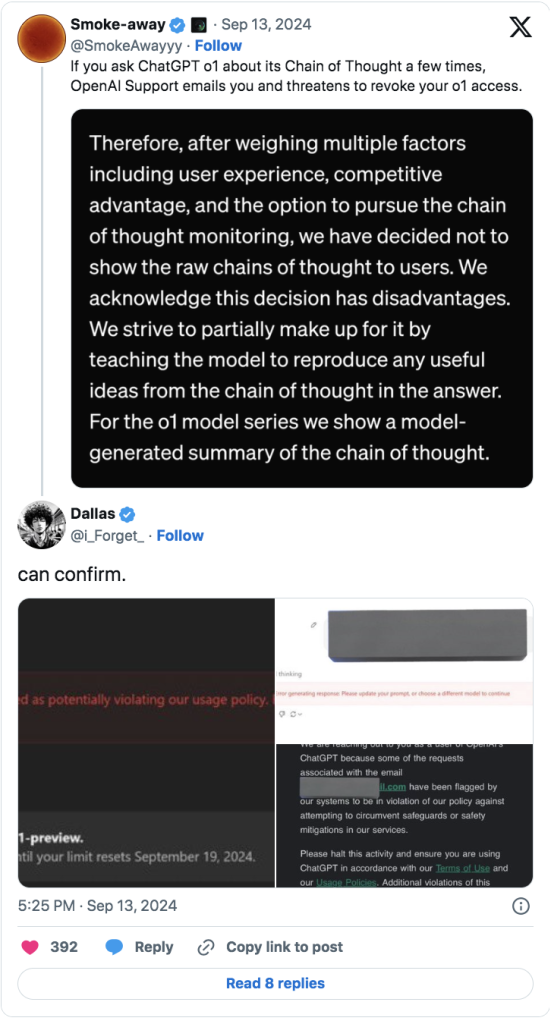Click Smoke-away's blue verified badge
551x1024 pixels.
point(177,25)
